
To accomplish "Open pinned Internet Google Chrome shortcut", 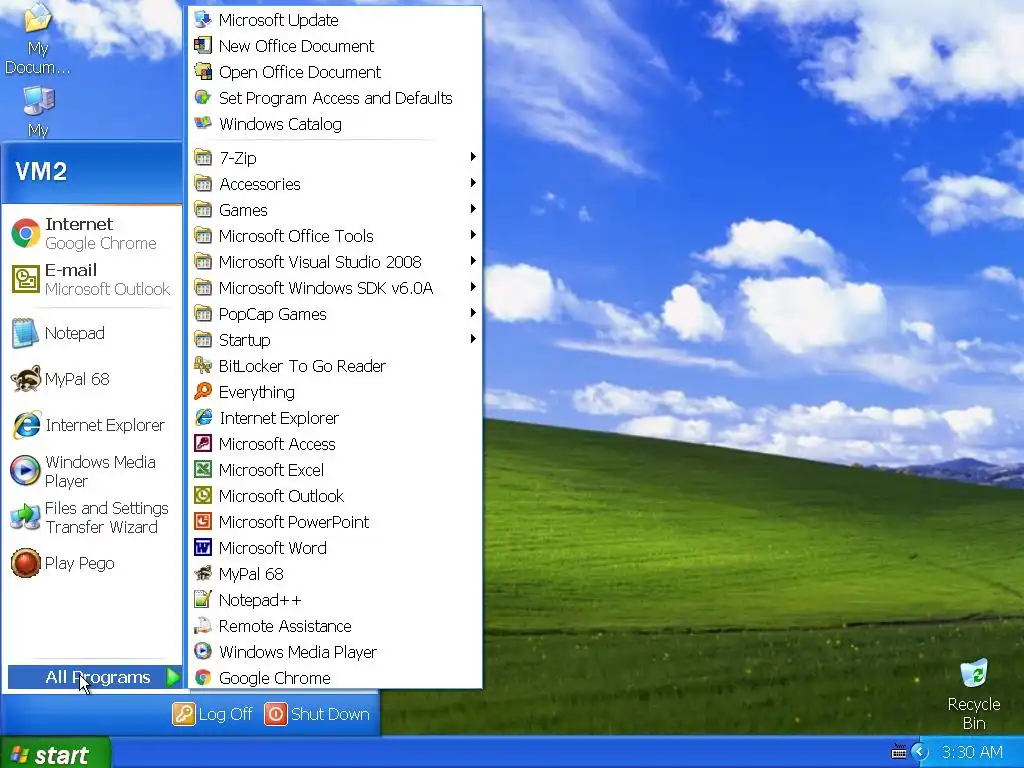I will [x=91, y=234].
